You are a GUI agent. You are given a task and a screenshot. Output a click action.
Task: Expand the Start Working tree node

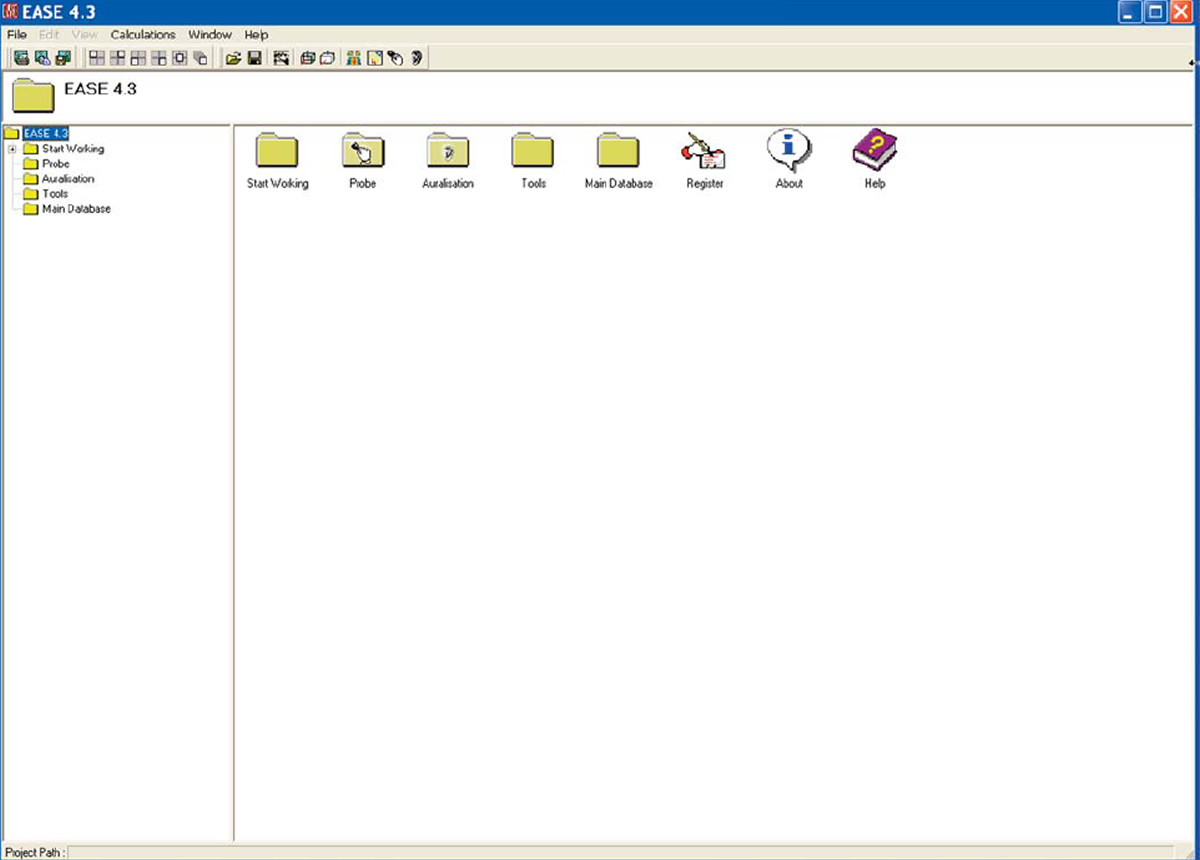point(12,149)
